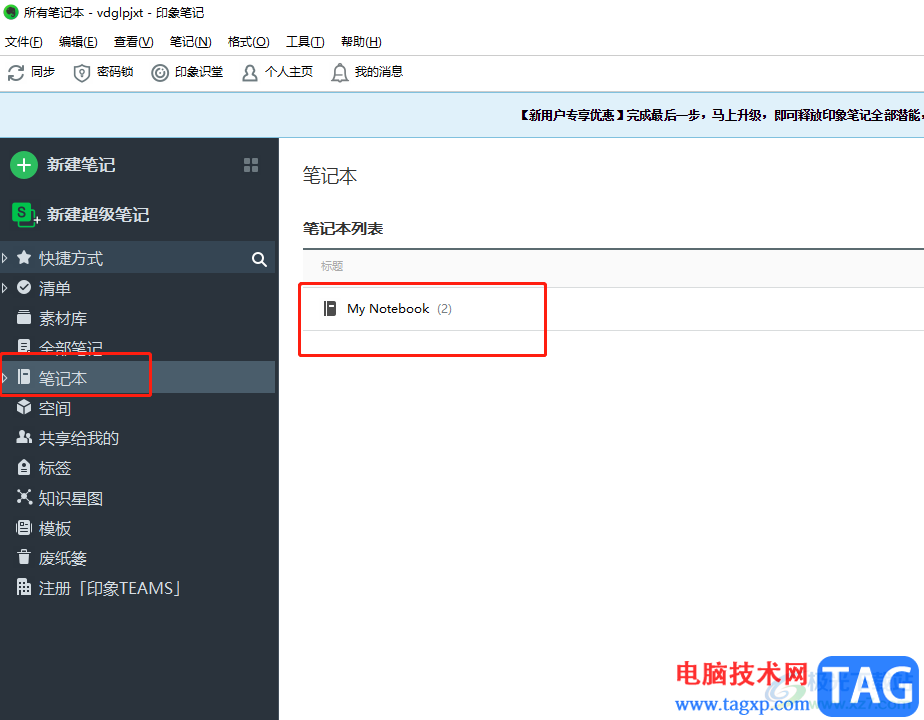Click the building icon beside 注册「印象TEAMS」
924x720 pixels.
24,587
